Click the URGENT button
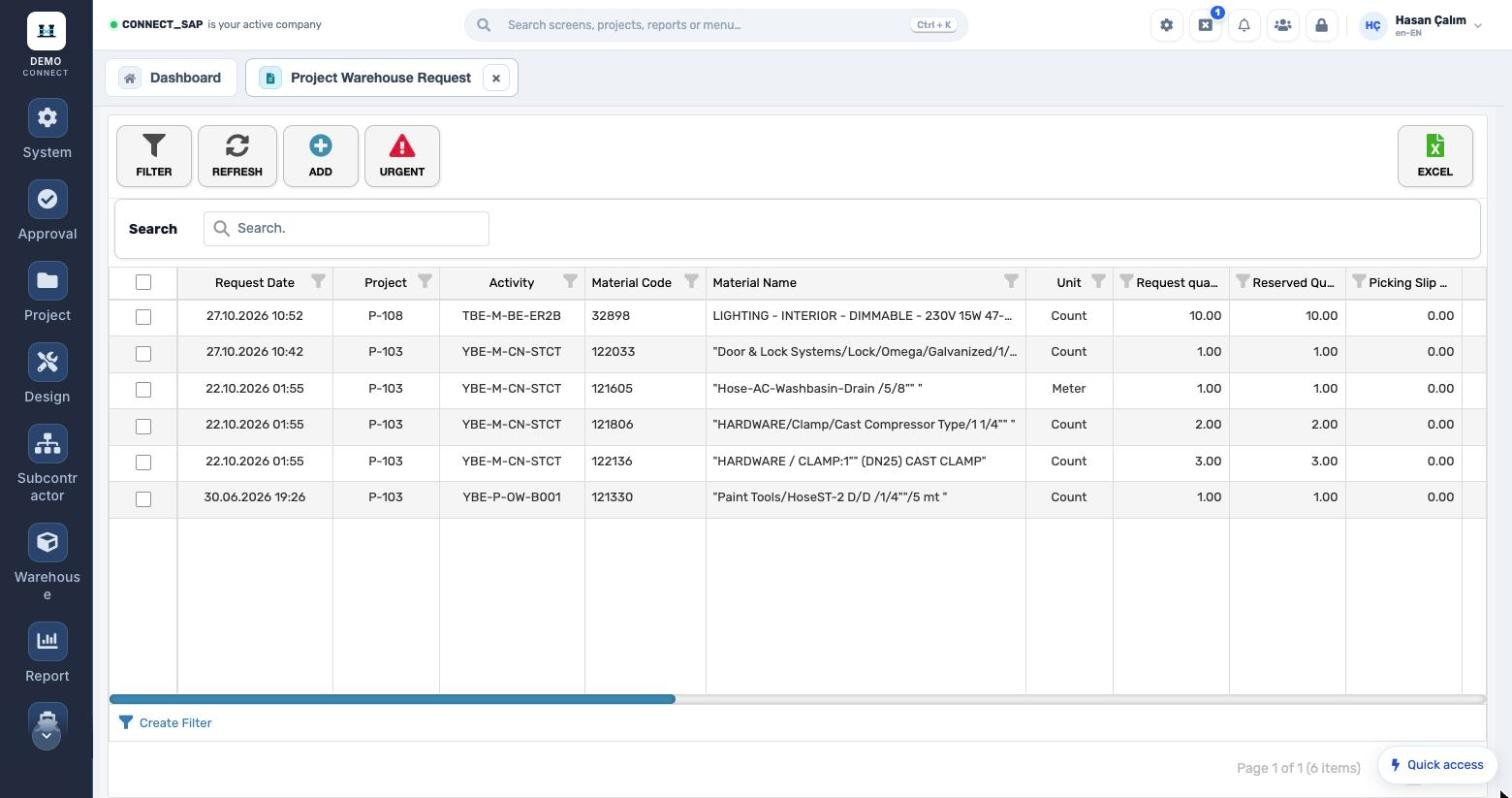The image size is (1512, 798). (402, 156)
